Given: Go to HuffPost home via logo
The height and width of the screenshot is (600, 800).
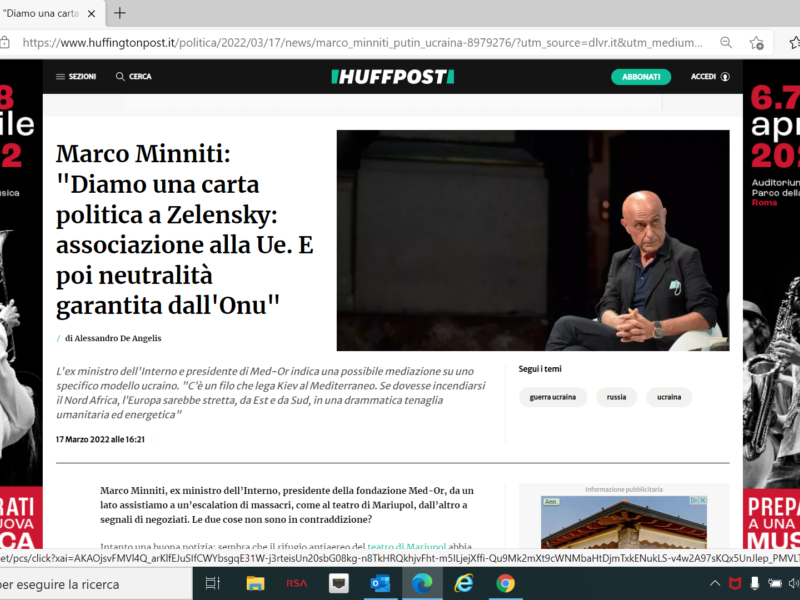Looking at the screenshot, I should click(x=392, y=77).
